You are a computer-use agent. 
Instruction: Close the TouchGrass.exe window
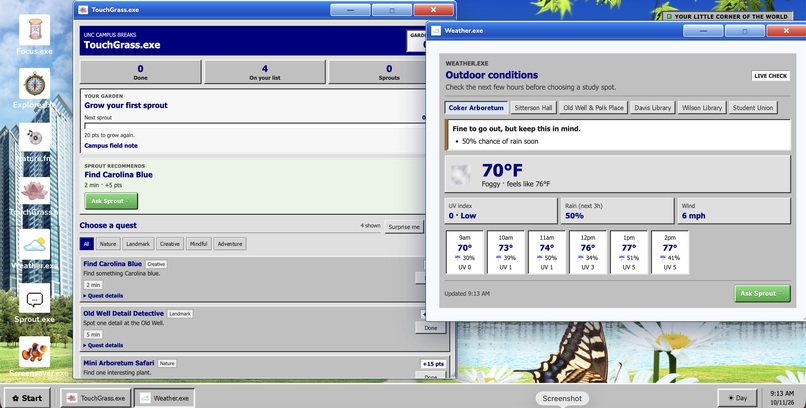(433, 10)
